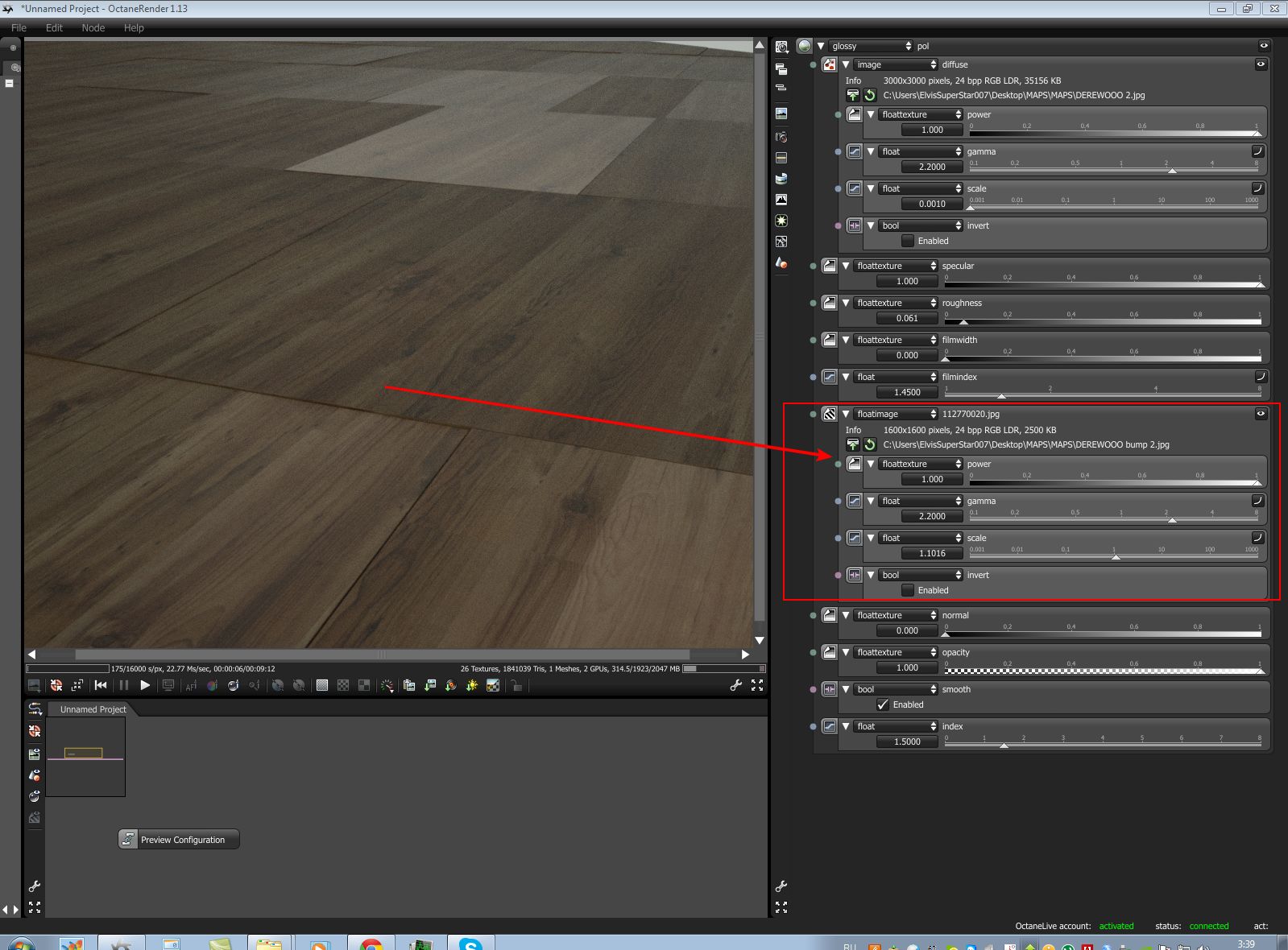
Task: Enable invert checkbox under bump floatimage
Action: pyautogui.click(x=908, y=590)
